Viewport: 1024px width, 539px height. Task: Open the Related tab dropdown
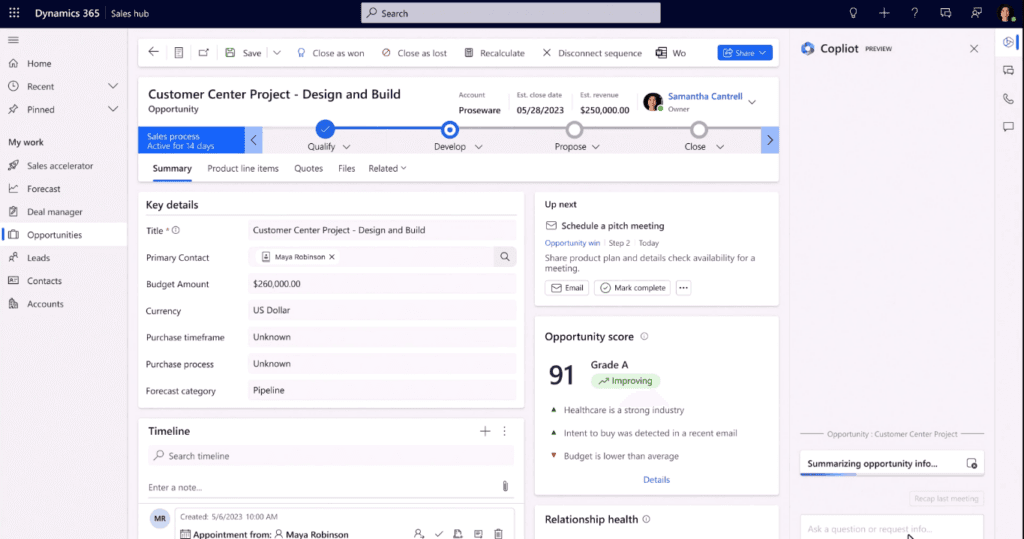[x=387, y=169]
